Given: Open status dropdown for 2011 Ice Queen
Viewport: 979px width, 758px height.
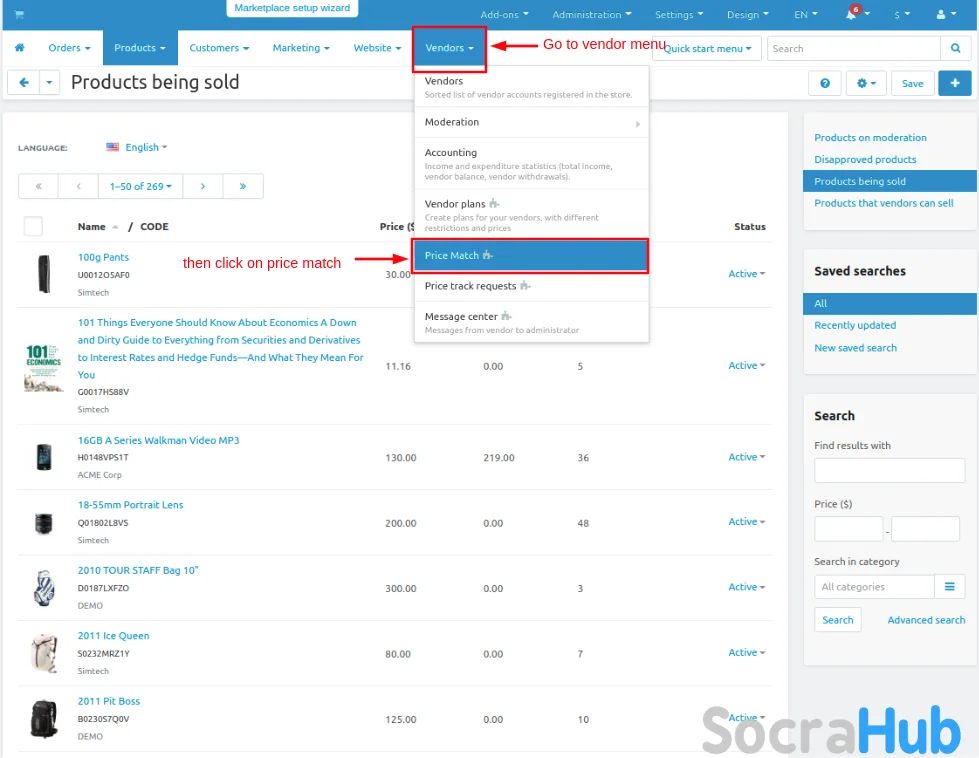Looking at the screenshot, I should coord(747,652).
